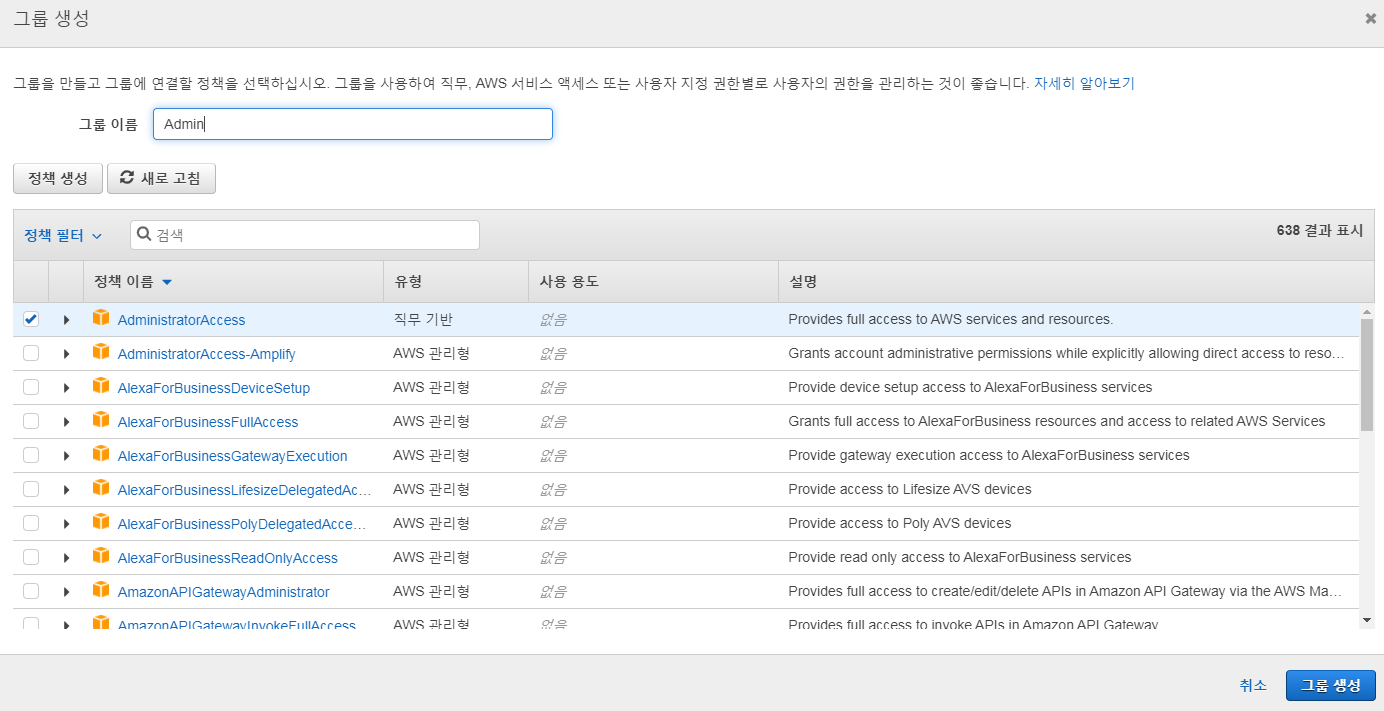Screen dimensions: 1384x711
Task: Click the 새로 고침 refresh button
Action: (x=161, y=178)
